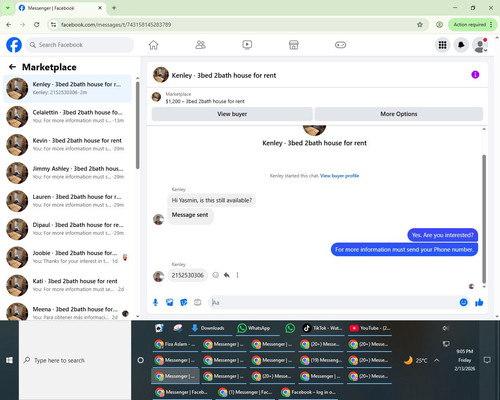Go back in browser

pyautogui.click(x=9, y=24)
